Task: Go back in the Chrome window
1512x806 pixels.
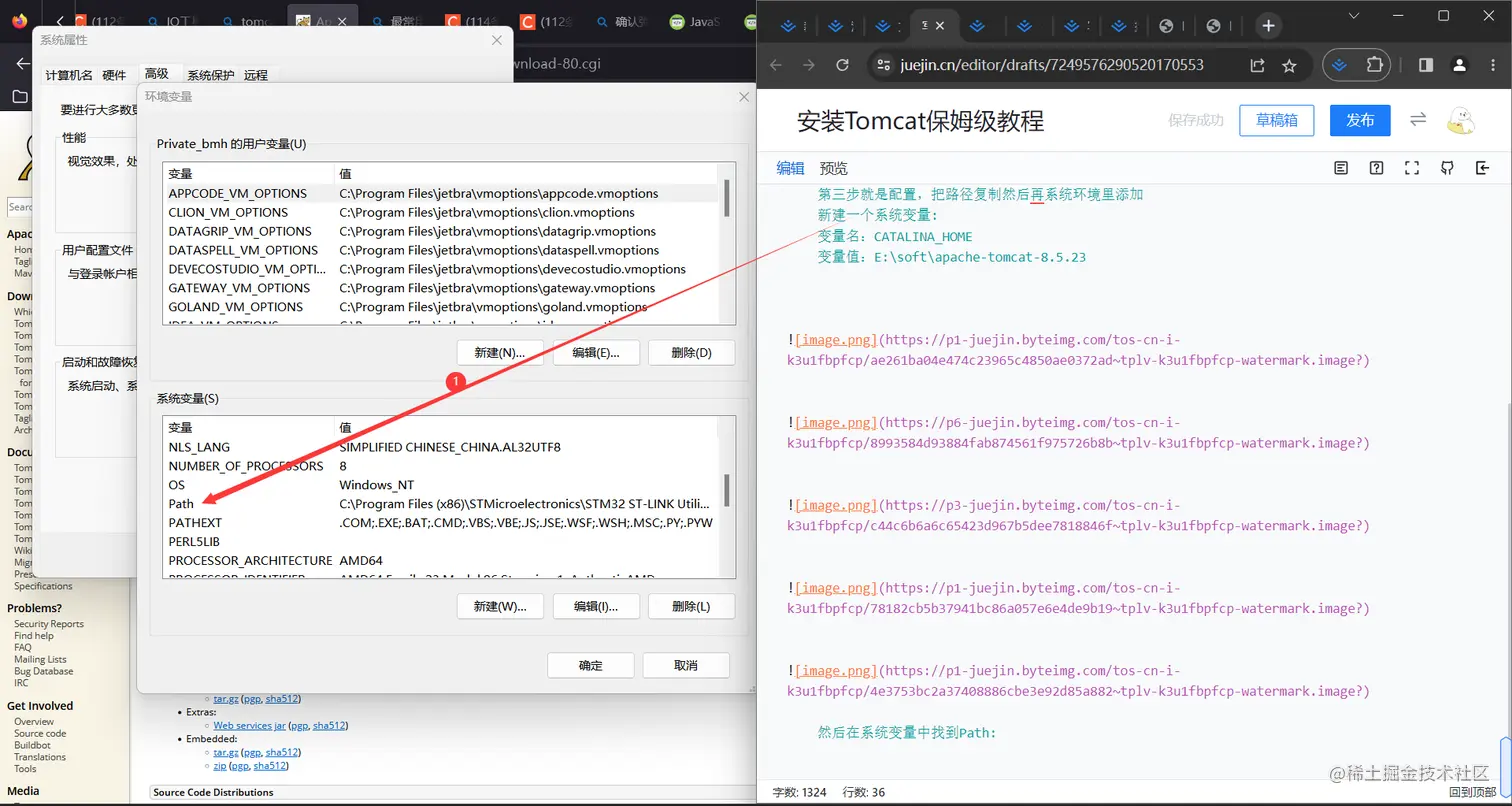Action: coord(775,65)
